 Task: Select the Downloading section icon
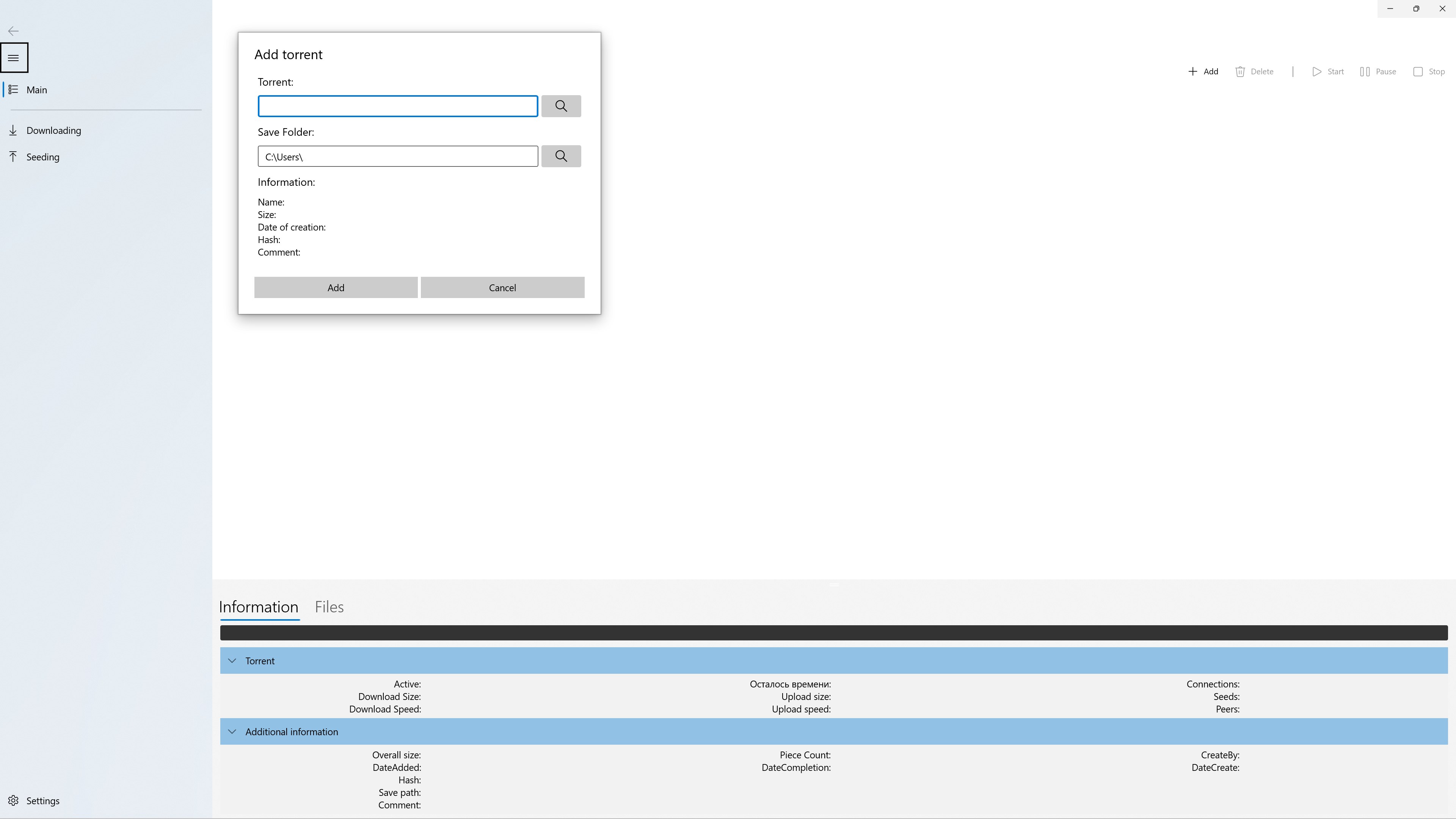click(x=13, y=130)
